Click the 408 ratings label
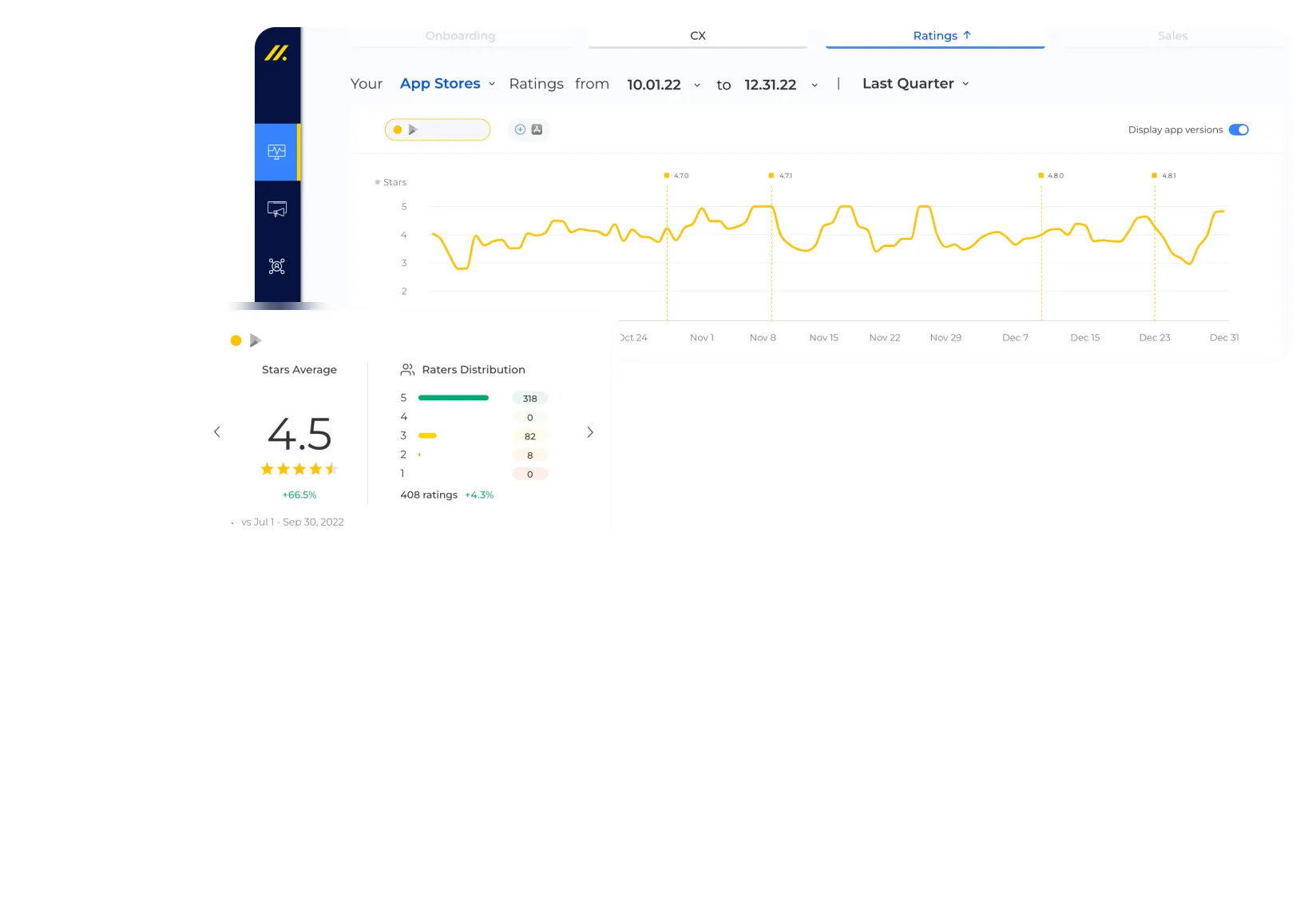Screen dimensions: 1316x914 (x=429, y=495)
